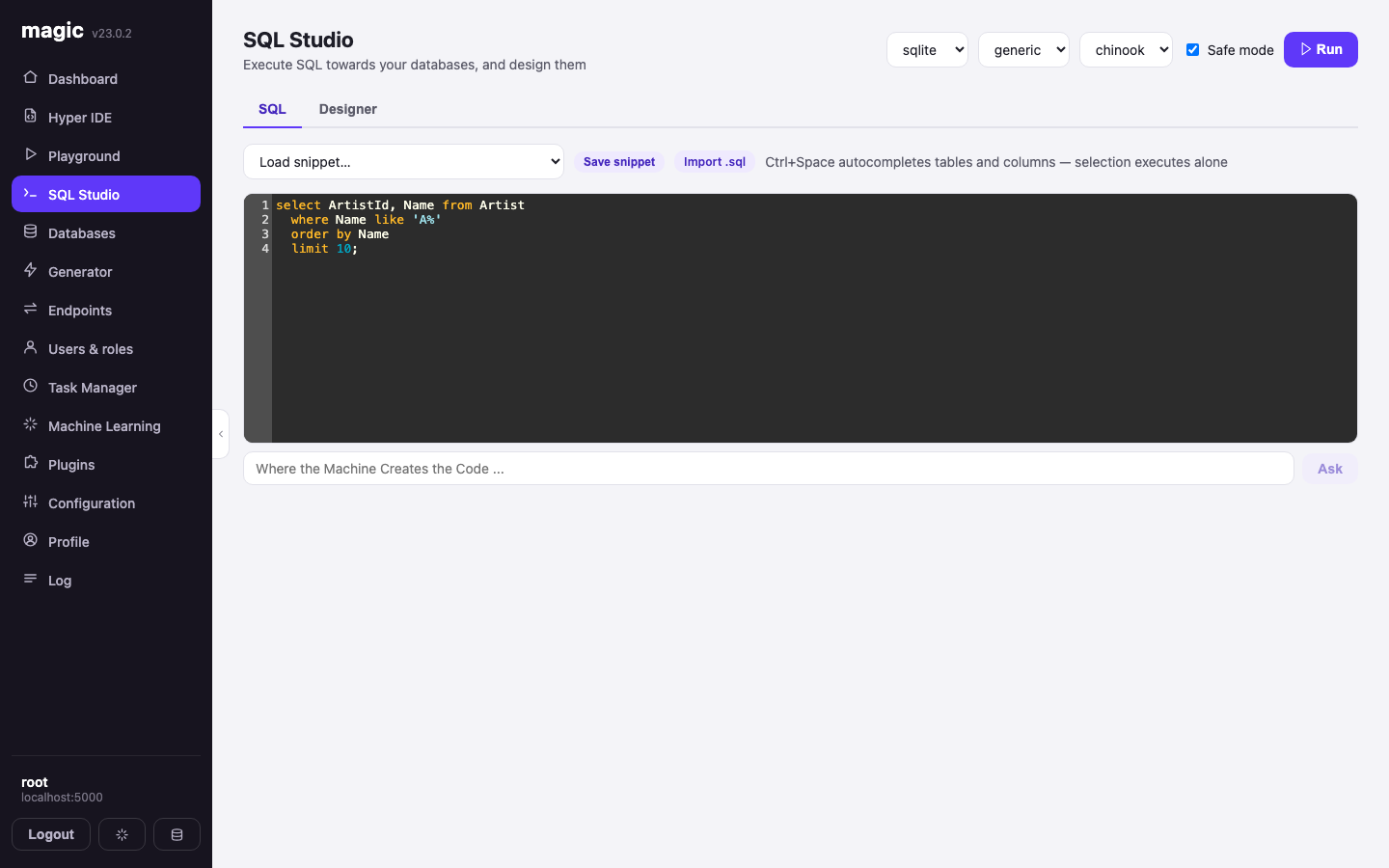Click the database icon button beside Logout
The image size is (1389, 868).
[x=177, y=834]
